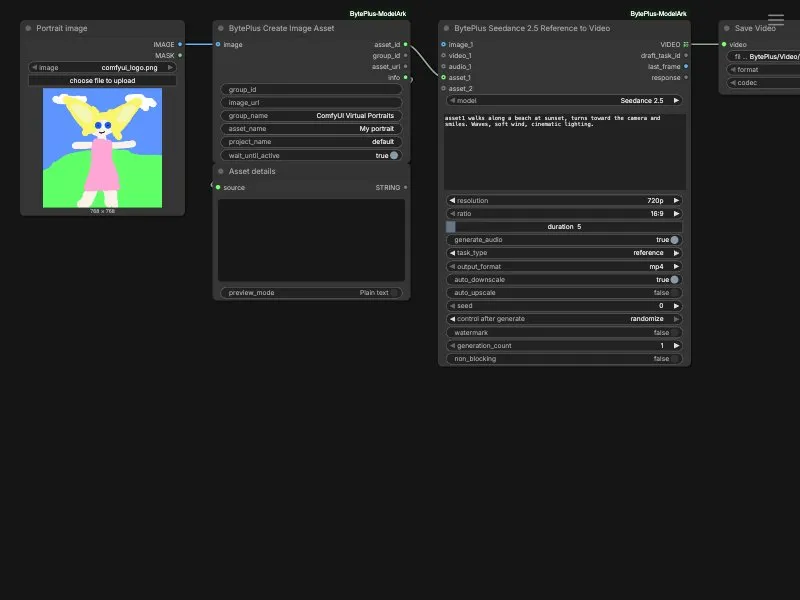Open the ratio 16:9 dropdown
This screenshot has height=600, width=800.
click(564, 214)
